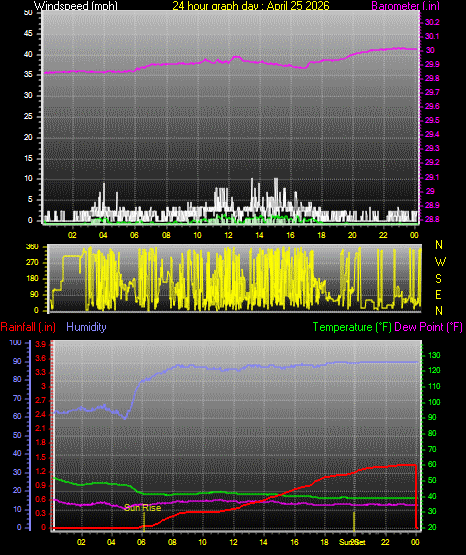Screen dimensions: 466x555
Task: Click the green 80 temperature axis value
Action: click(432, 434)
